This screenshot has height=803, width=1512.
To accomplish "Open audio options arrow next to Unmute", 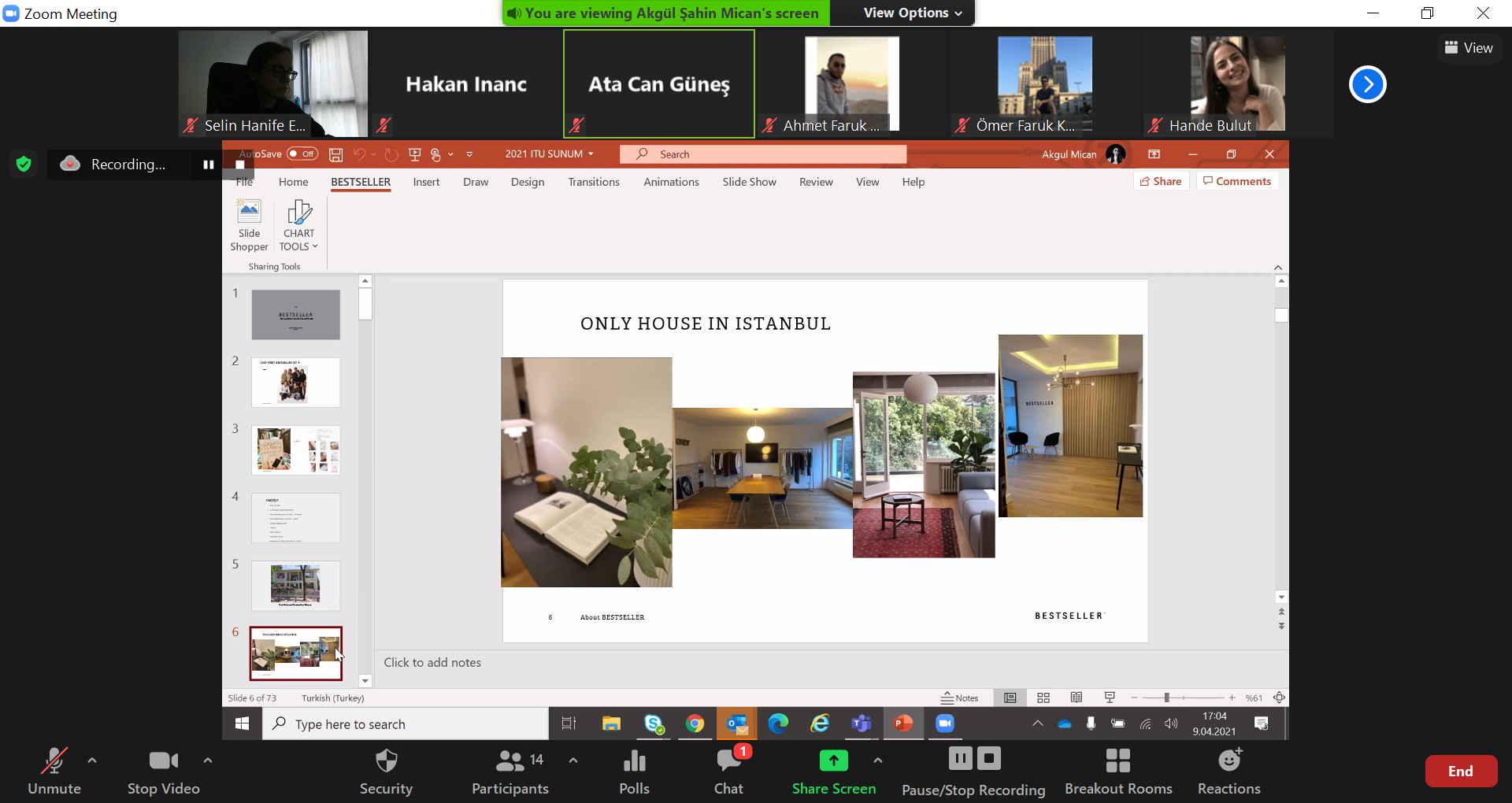I will (92, 760).
